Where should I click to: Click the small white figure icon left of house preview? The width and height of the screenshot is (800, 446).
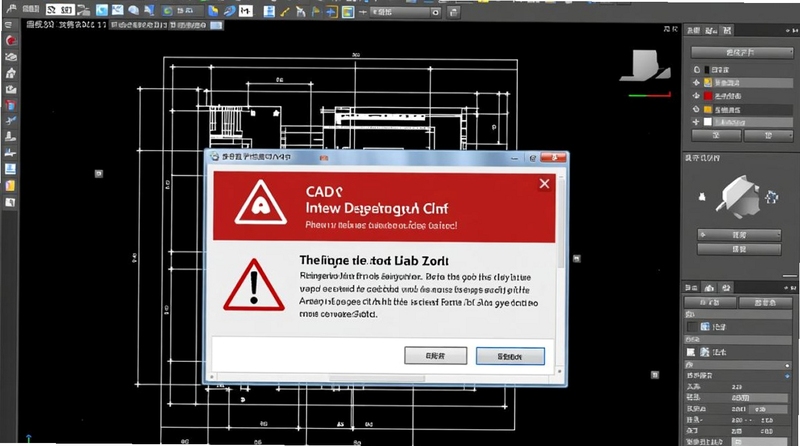(x=702, y=196)
